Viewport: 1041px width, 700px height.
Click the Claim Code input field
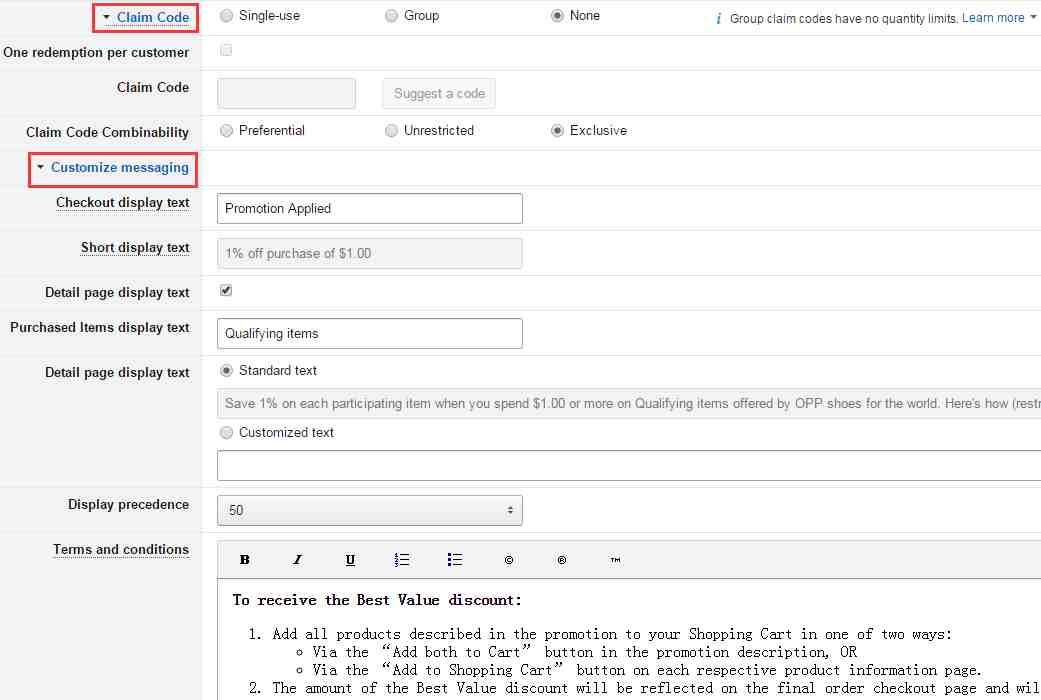tap(286, 94)
